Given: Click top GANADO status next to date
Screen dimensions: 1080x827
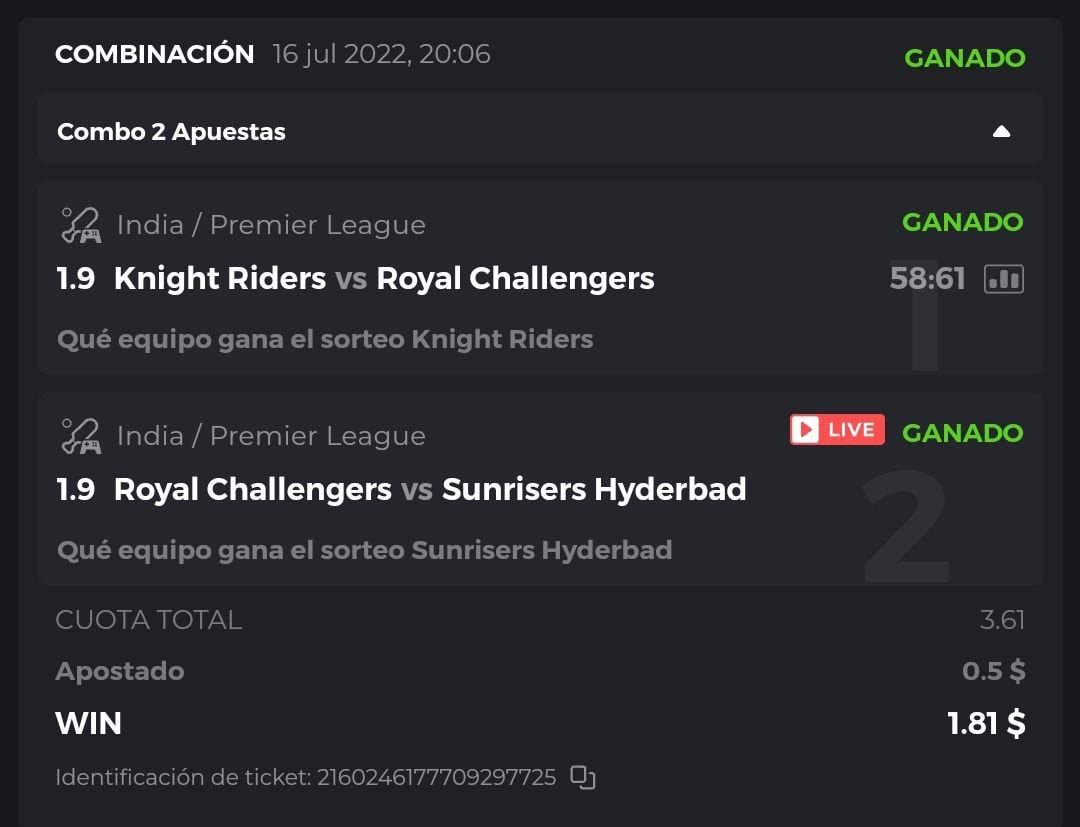Looking at the screenshot, I should pyautogui.click(x=964, y=58).
